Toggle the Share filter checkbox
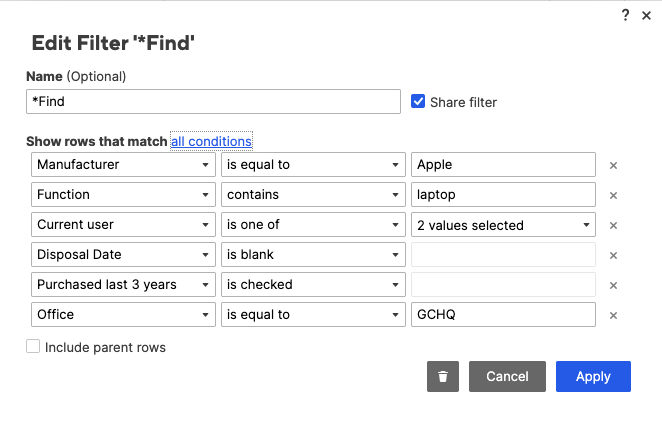 (419, 101)
